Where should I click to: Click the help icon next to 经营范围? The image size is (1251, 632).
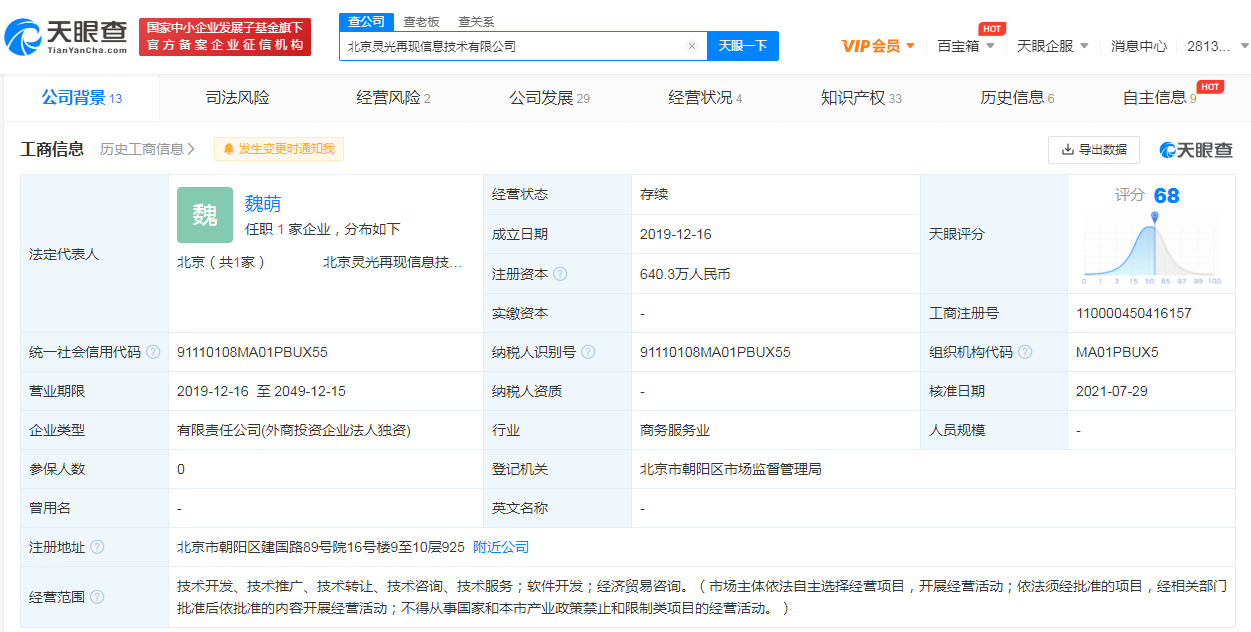tap(97, 597)
